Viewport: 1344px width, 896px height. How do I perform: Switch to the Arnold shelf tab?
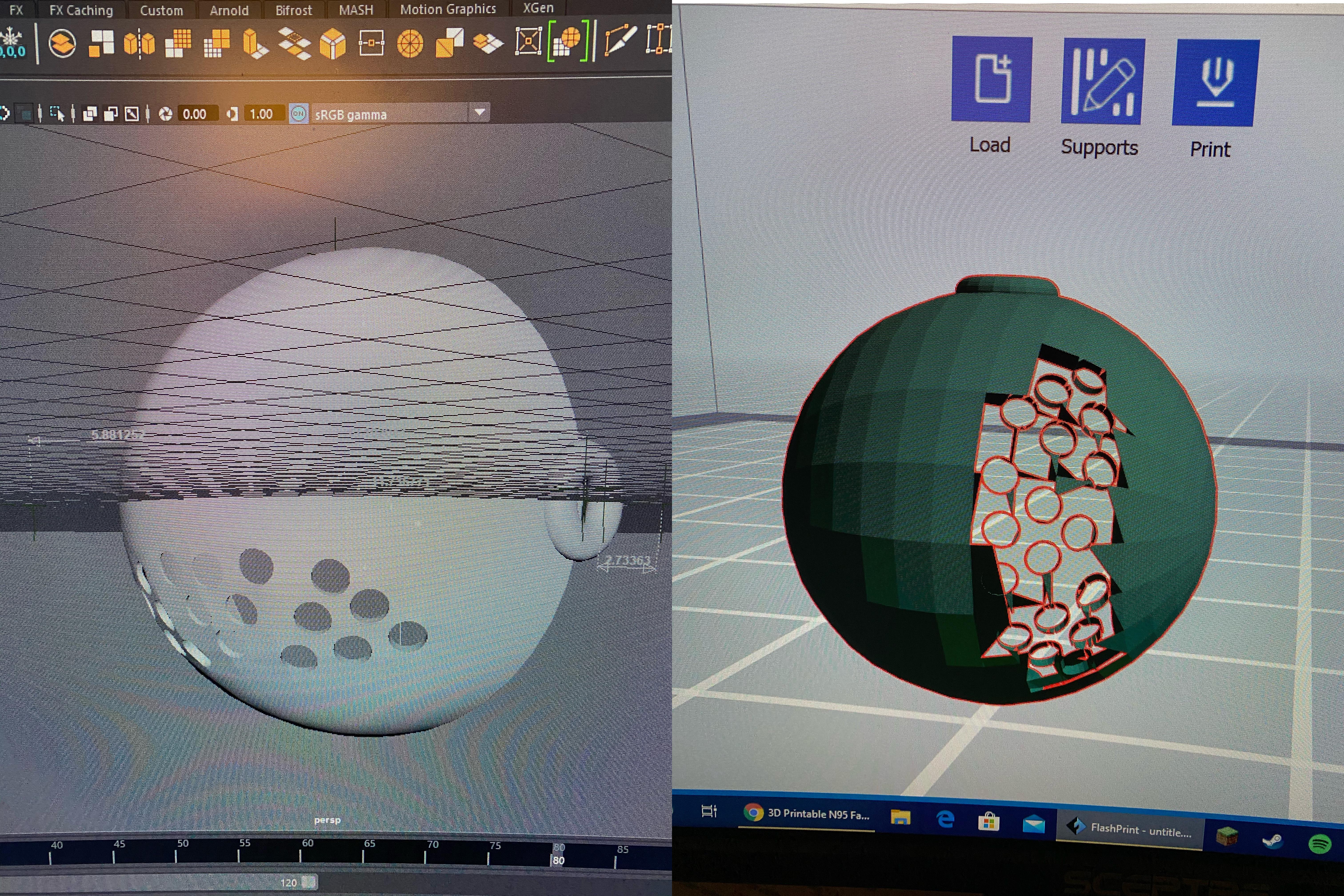pyautogui.click(x=229, y=10)
